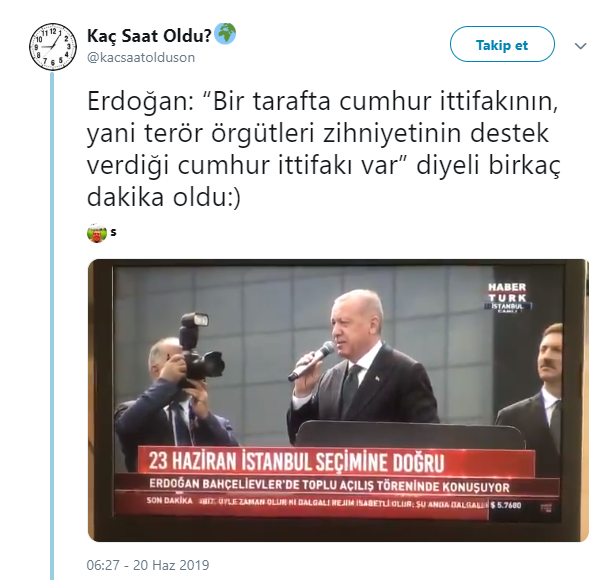Open the clock profile avatar
Image resolution: width=614 pixels, height=580 pixels.
(53, 47)
